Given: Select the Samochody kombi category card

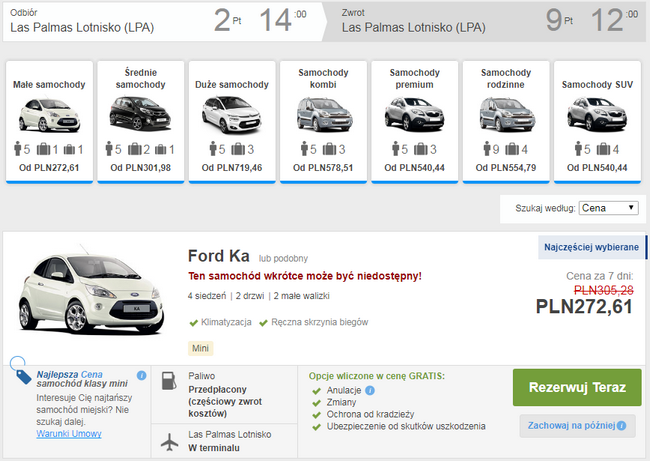Looking at the screenshot, I should click(323, 122).
